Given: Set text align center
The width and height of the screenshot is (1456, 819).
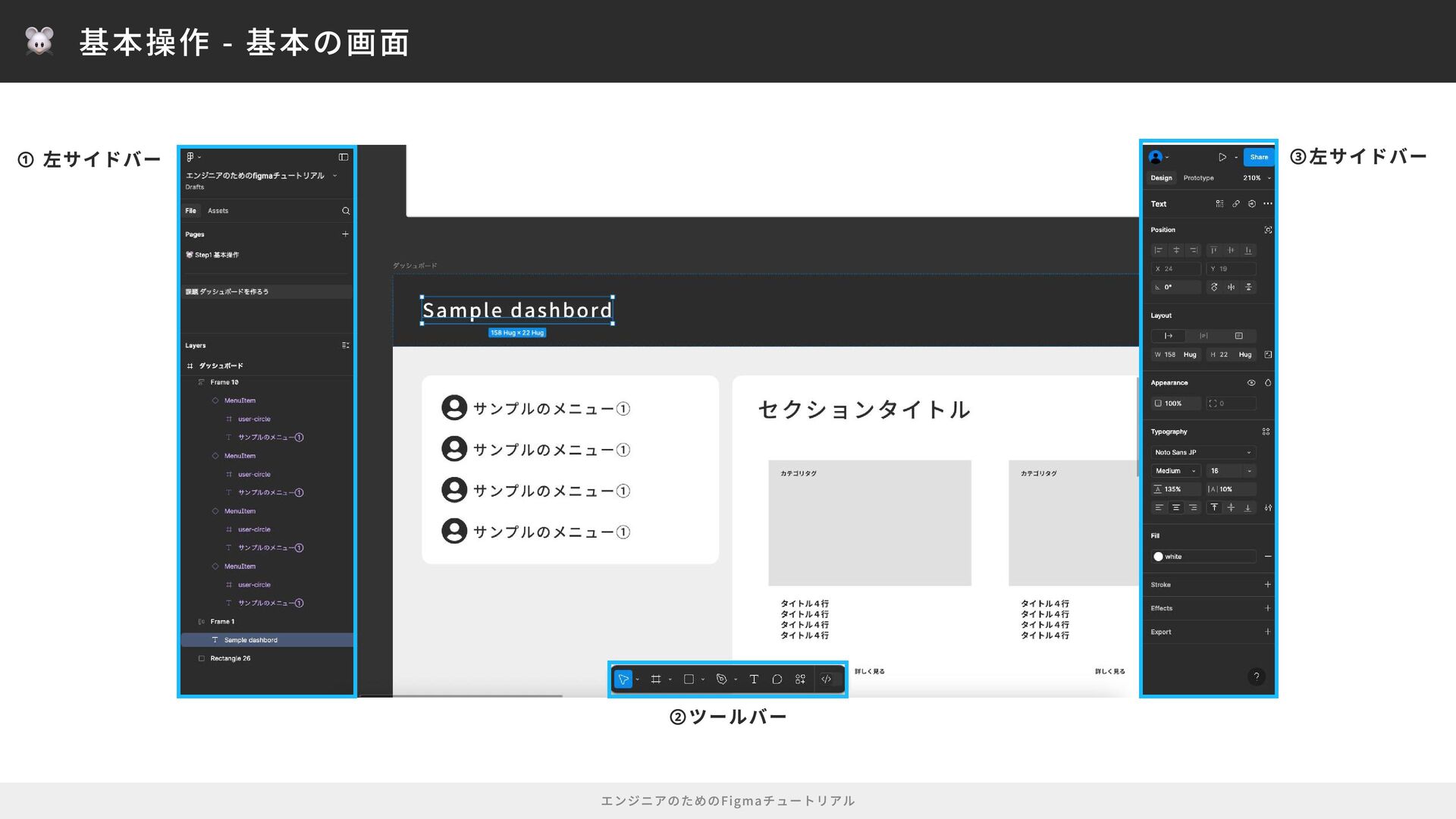Looking at the screenshot, I should coord(1176,508).
